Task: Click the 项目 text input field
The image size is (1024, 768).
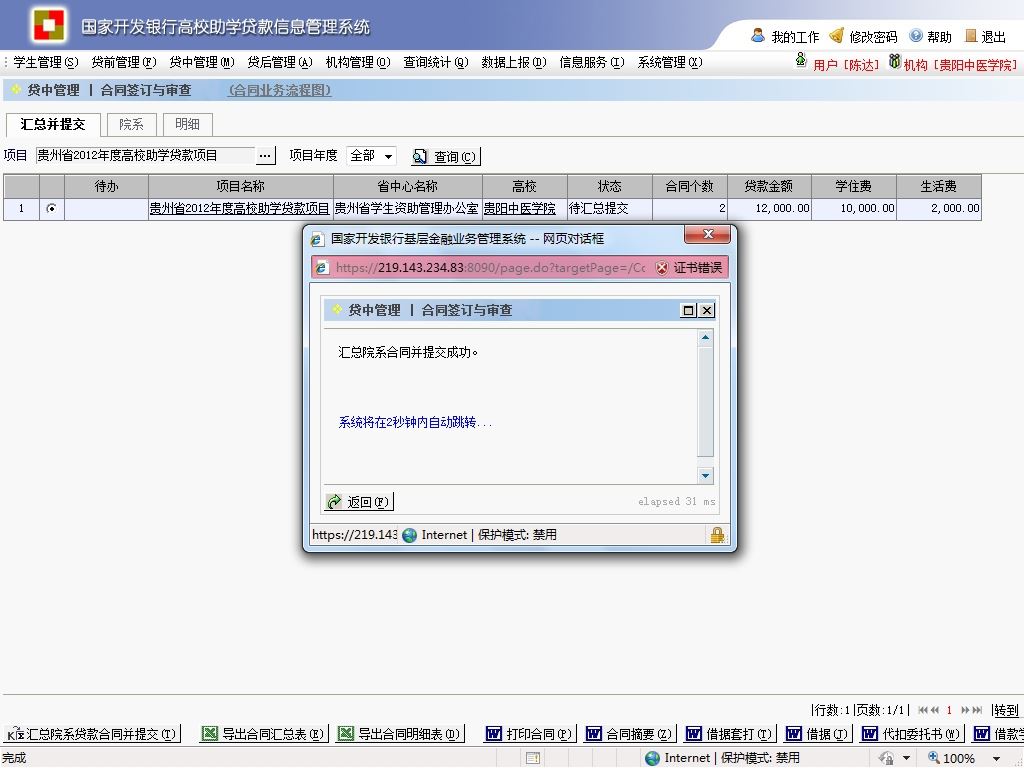Action: coord(145,155)
